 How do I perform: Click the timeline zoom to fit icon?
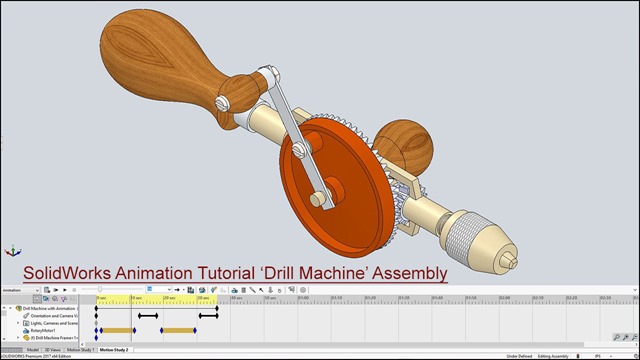point(616,337)
